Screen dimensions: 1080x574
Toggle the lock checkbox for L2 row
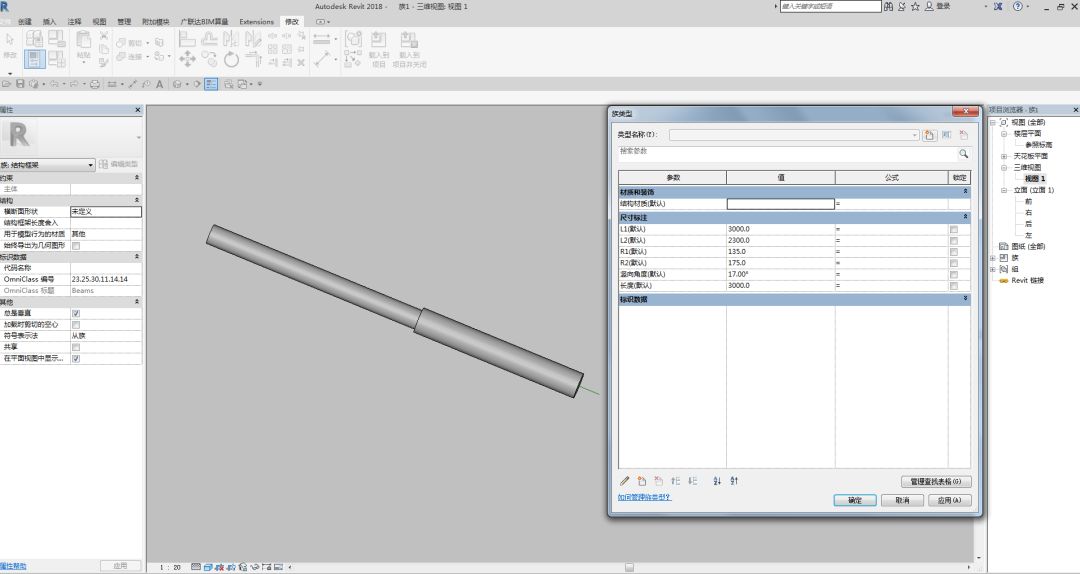coord(954,240)
